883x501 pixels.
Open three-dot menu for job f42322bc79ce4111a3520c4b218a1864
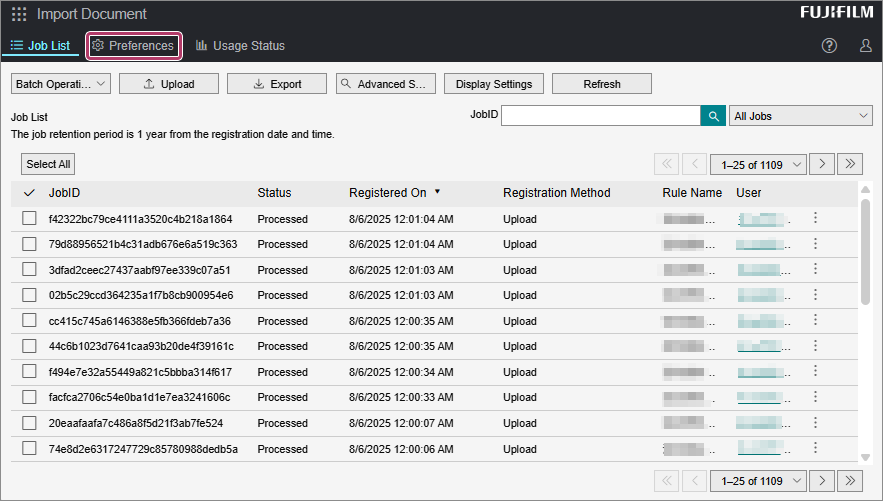[815, 218]
